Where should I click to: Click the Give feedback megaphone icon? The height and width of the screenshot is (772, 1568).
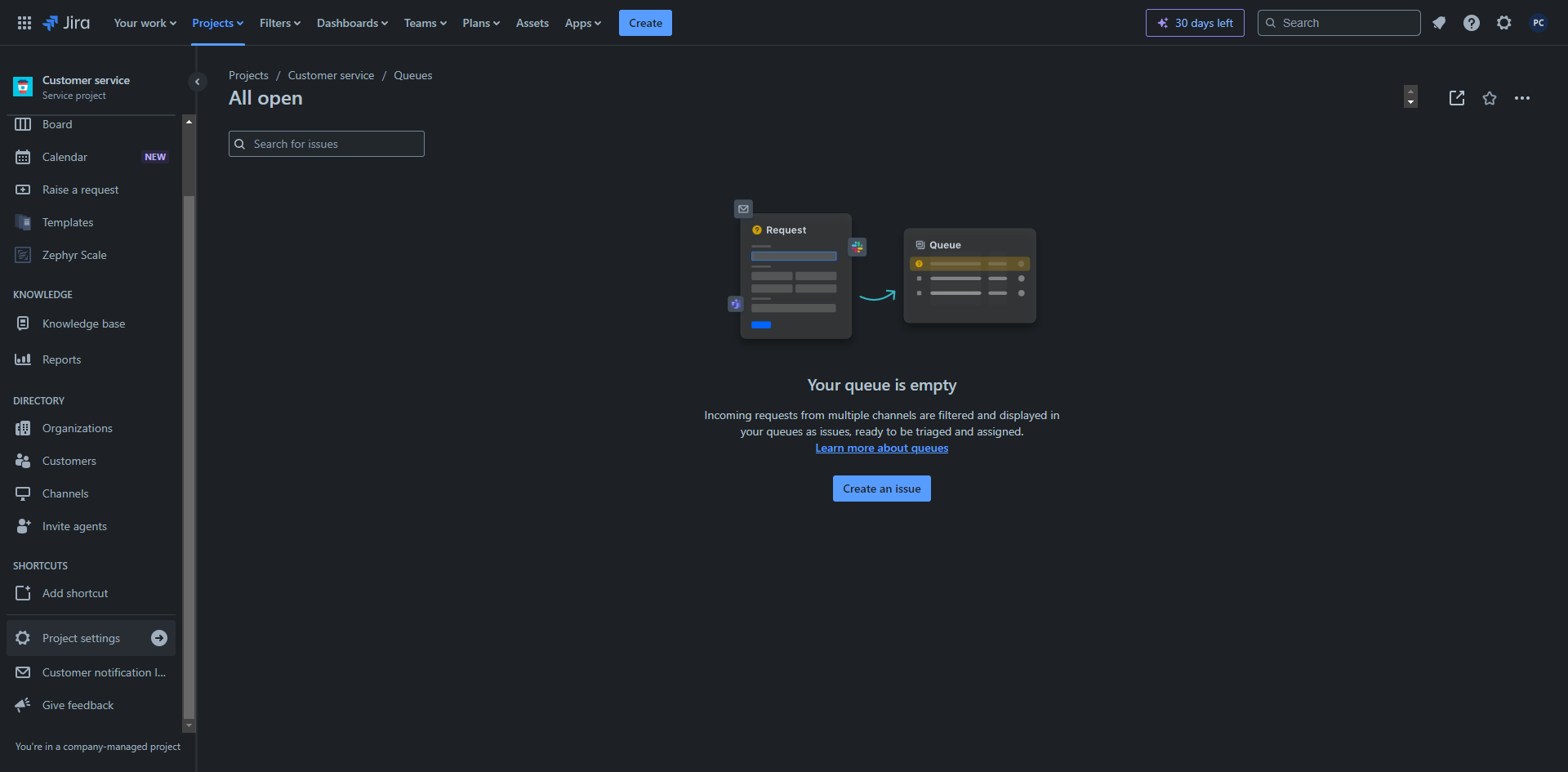(x=23, y=705)
